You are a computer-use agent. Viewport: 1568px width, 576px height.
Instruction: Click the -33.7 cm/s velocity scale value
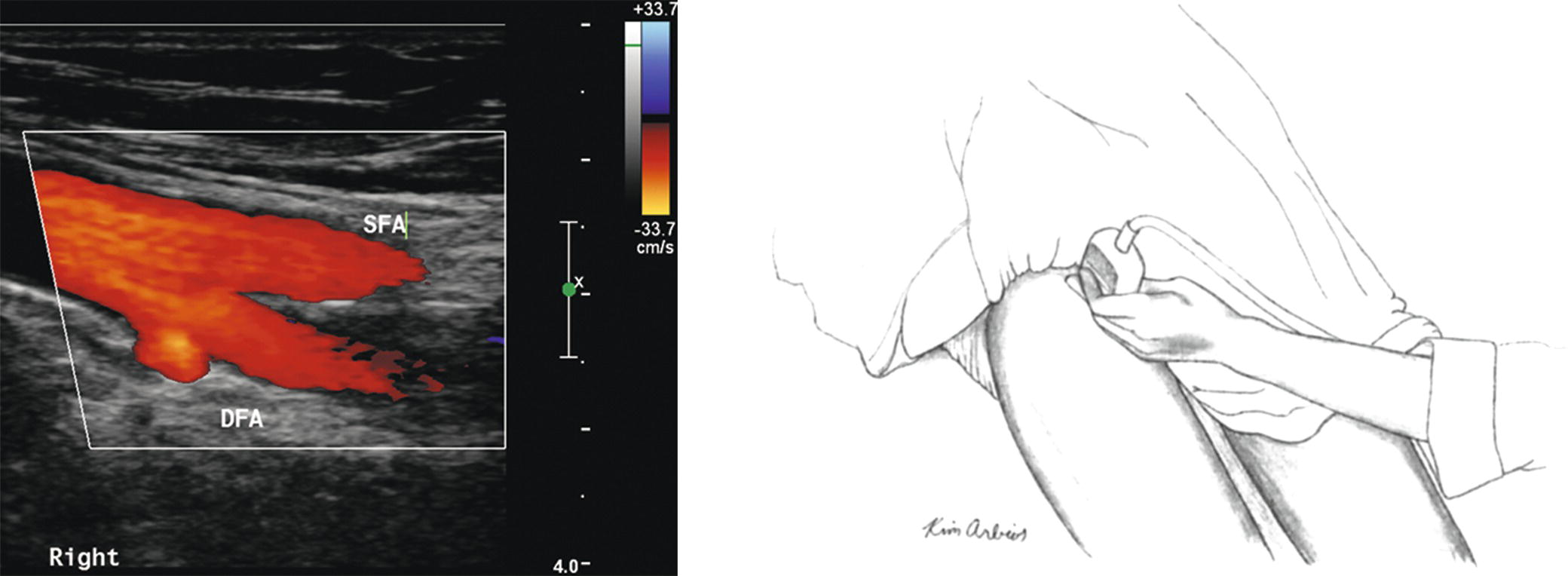655,238
